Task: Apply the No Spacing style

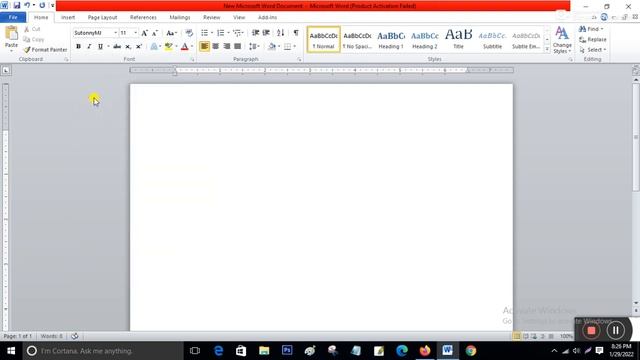Action: (x=357, y=40)
